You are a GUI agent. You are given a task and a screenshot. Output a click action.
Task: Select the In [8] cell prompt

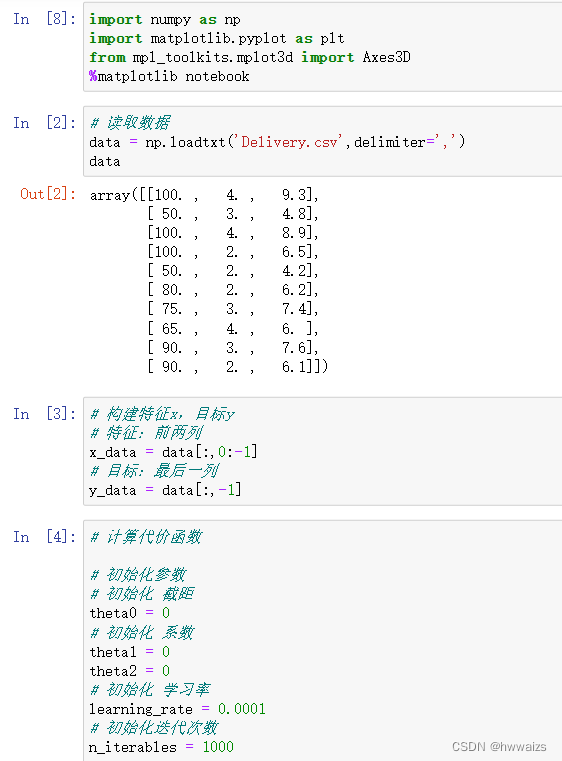coord(44,19)
